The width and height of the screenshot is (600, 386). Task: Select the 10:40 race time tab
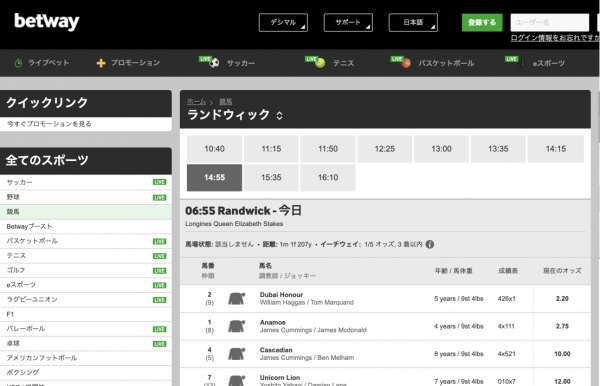pyautogui.click(x=214, y=149)
